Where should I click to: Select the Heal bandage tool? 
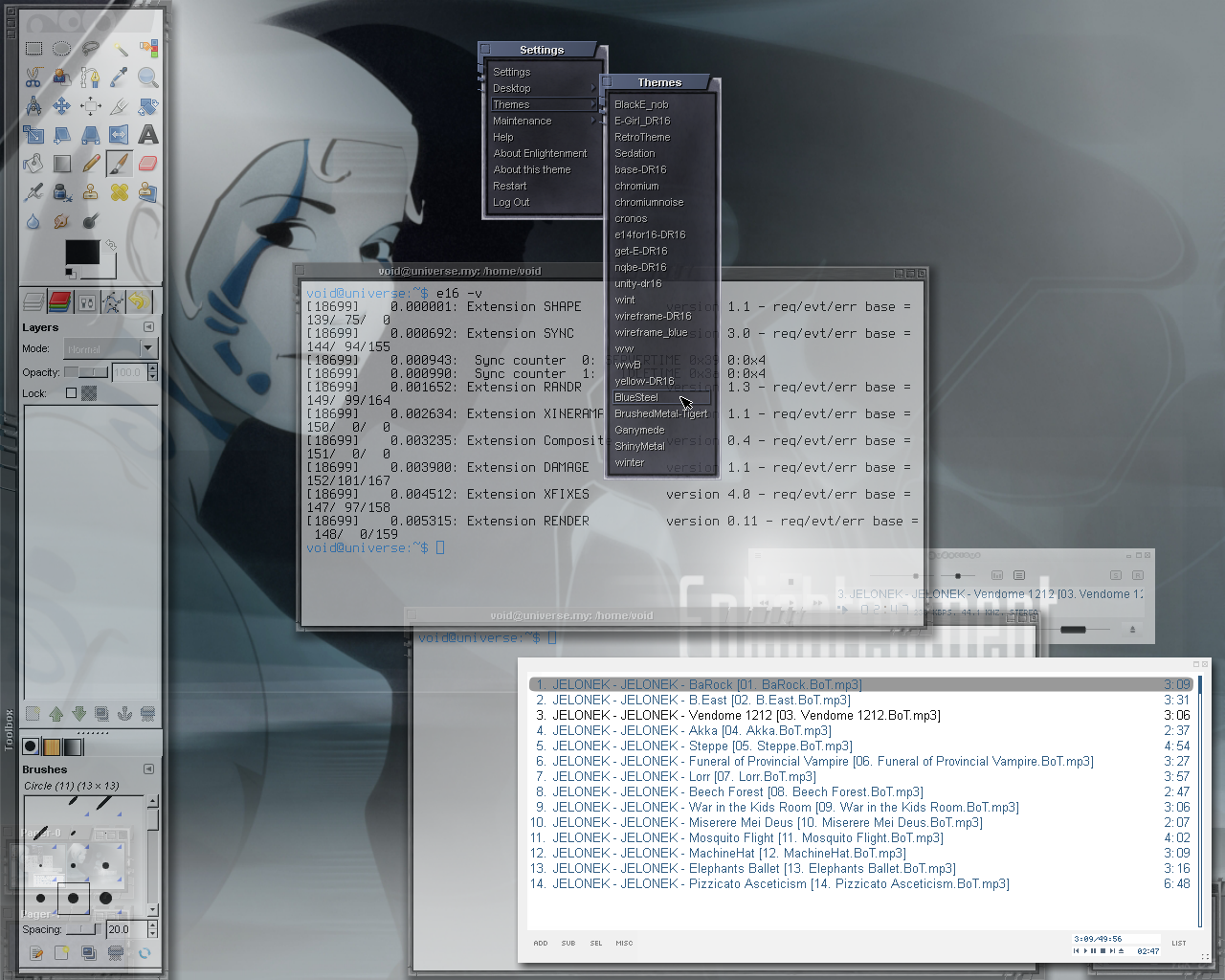tap(120, 191)
